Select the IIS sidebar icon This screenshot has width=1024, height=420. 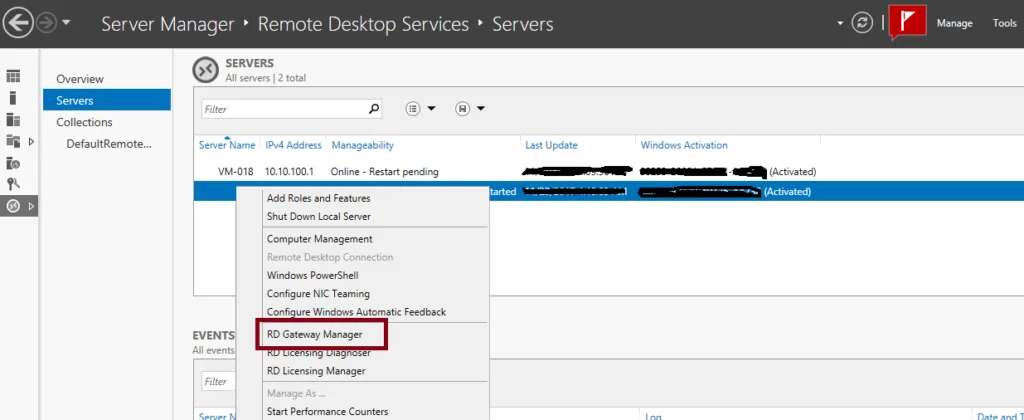pos(13,163)
